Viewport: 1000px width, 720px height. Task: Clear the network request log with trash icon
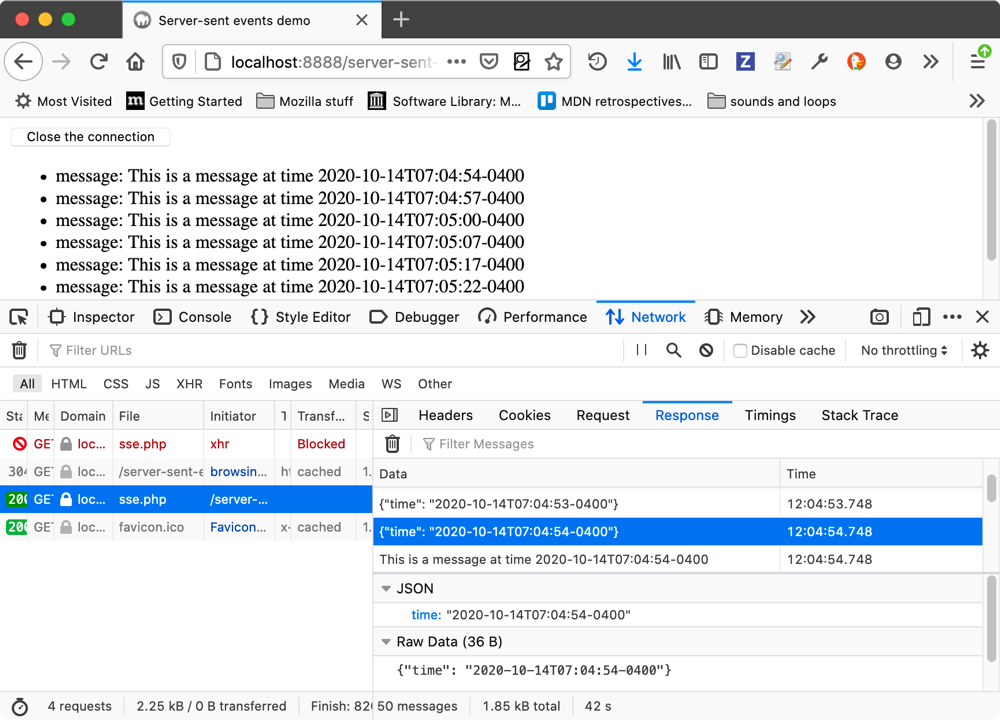(19, 350)
